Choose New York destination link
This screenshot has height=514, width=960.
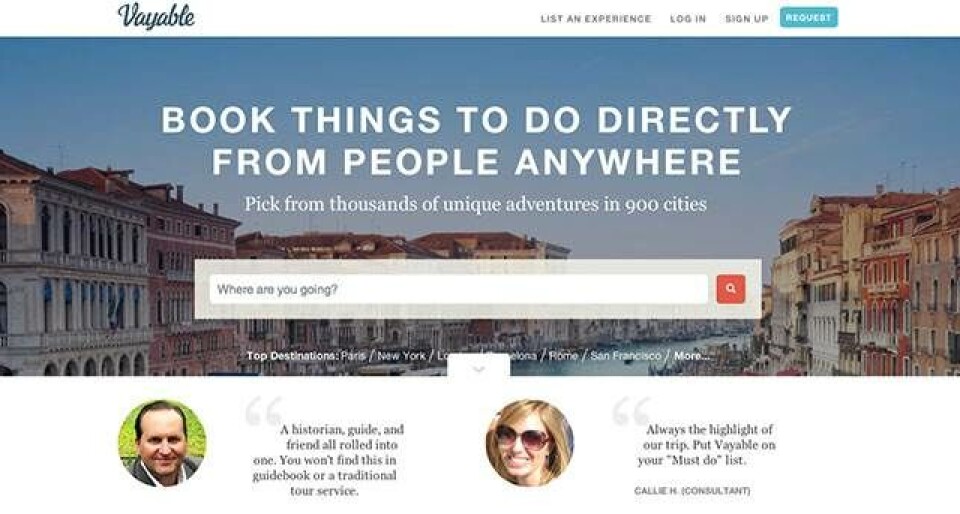402,356
